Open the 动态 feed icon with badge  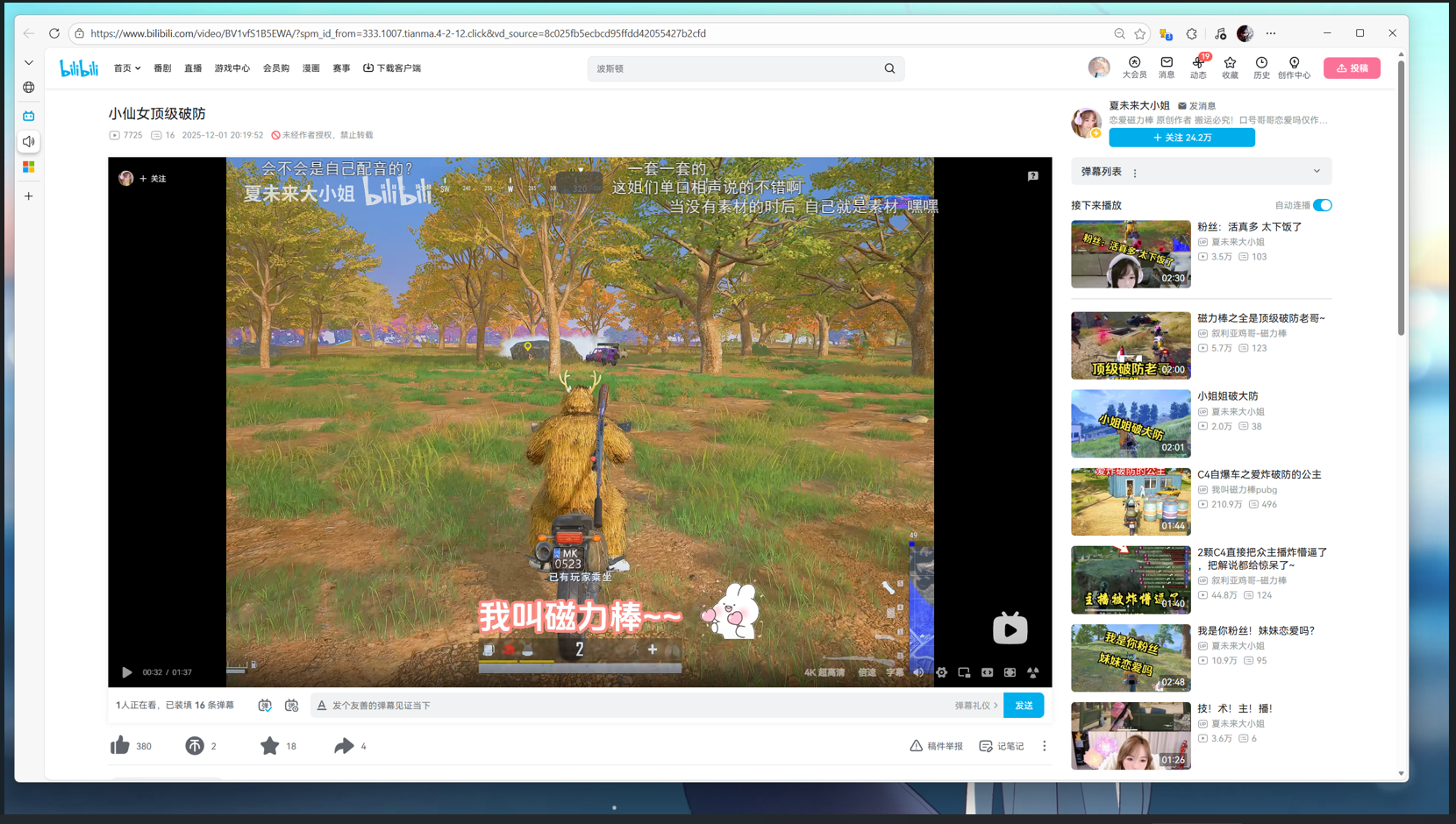(x=1198, y=67)
